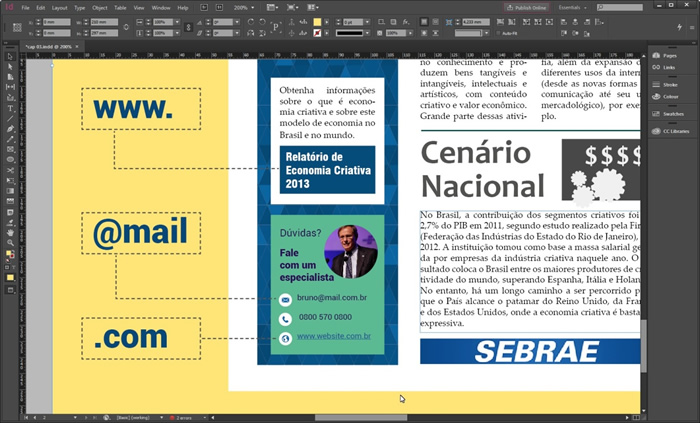
Task: Open the Object menu
Action: point(98,7)
